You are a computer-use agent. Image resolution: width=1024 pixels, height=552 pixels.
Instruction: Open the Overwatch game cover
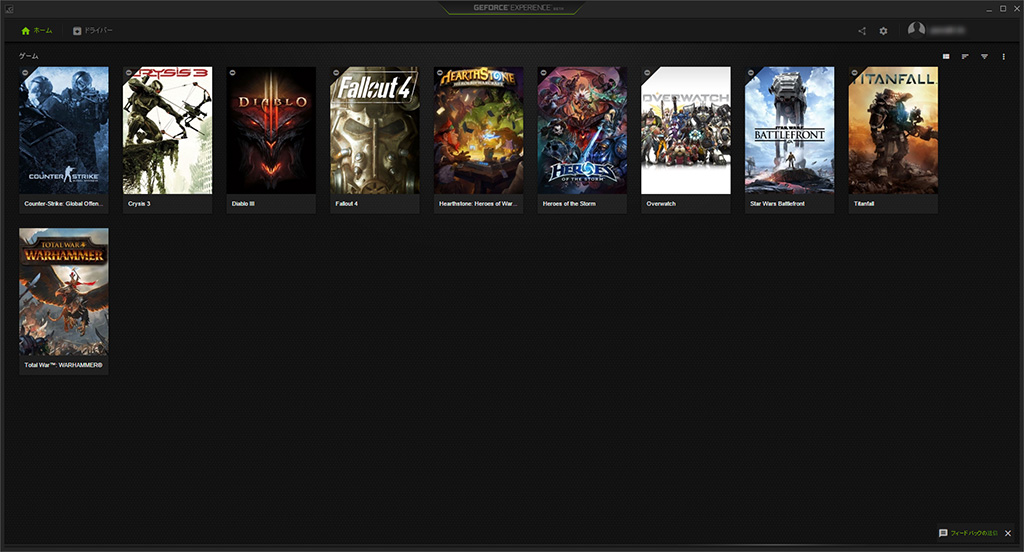[686, 130]
